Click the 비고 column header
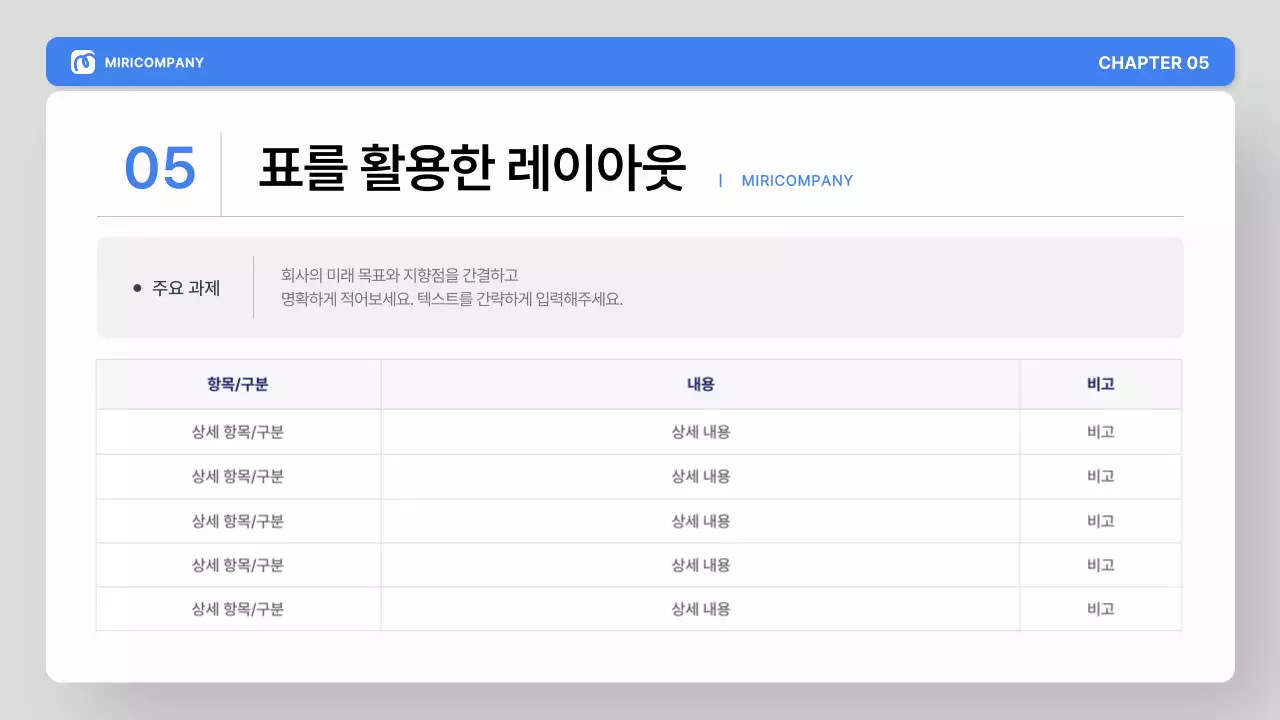 [1101, 384]
